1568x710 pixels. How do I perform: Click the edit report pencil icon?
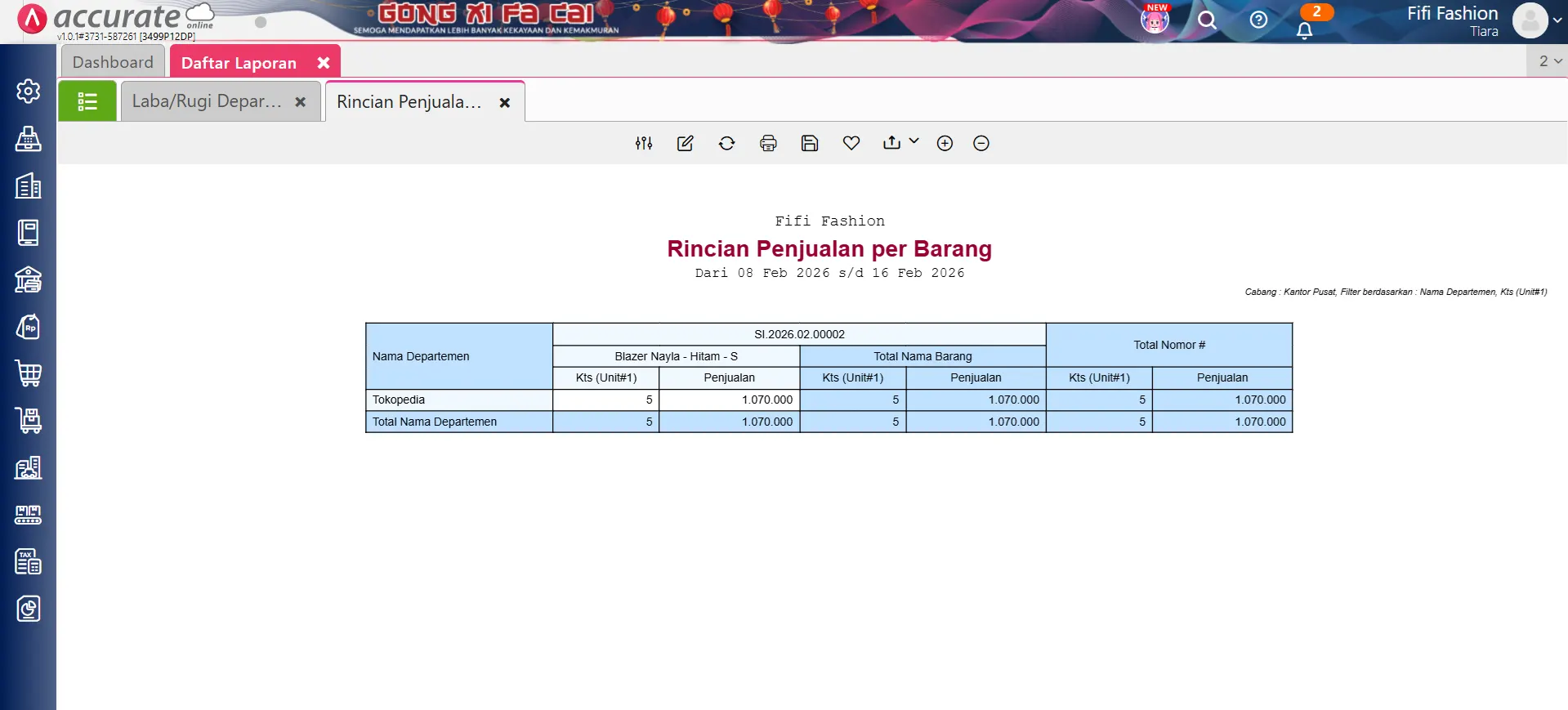tap(686, 144)
